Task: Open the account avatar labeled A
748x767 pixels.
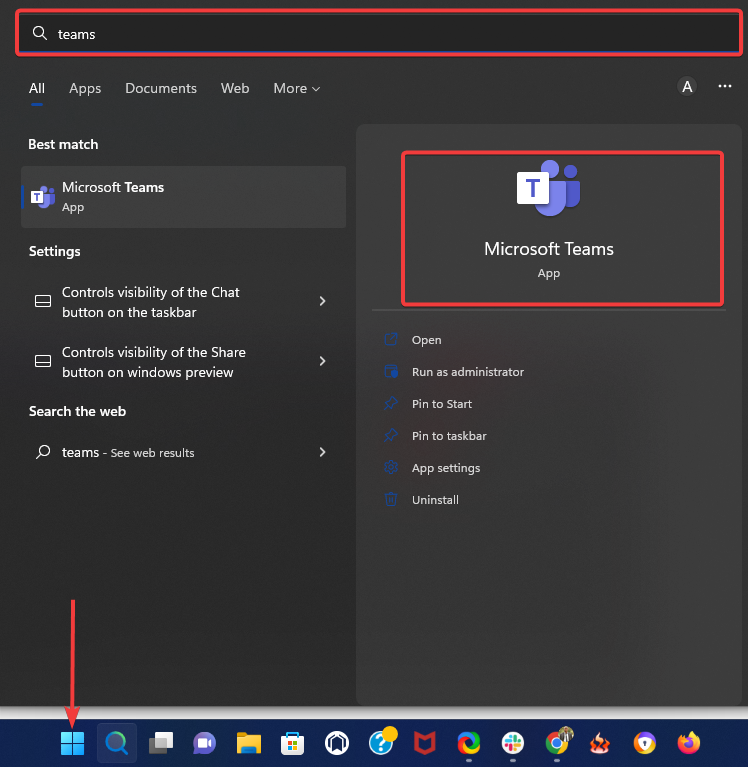Action: 687,87
